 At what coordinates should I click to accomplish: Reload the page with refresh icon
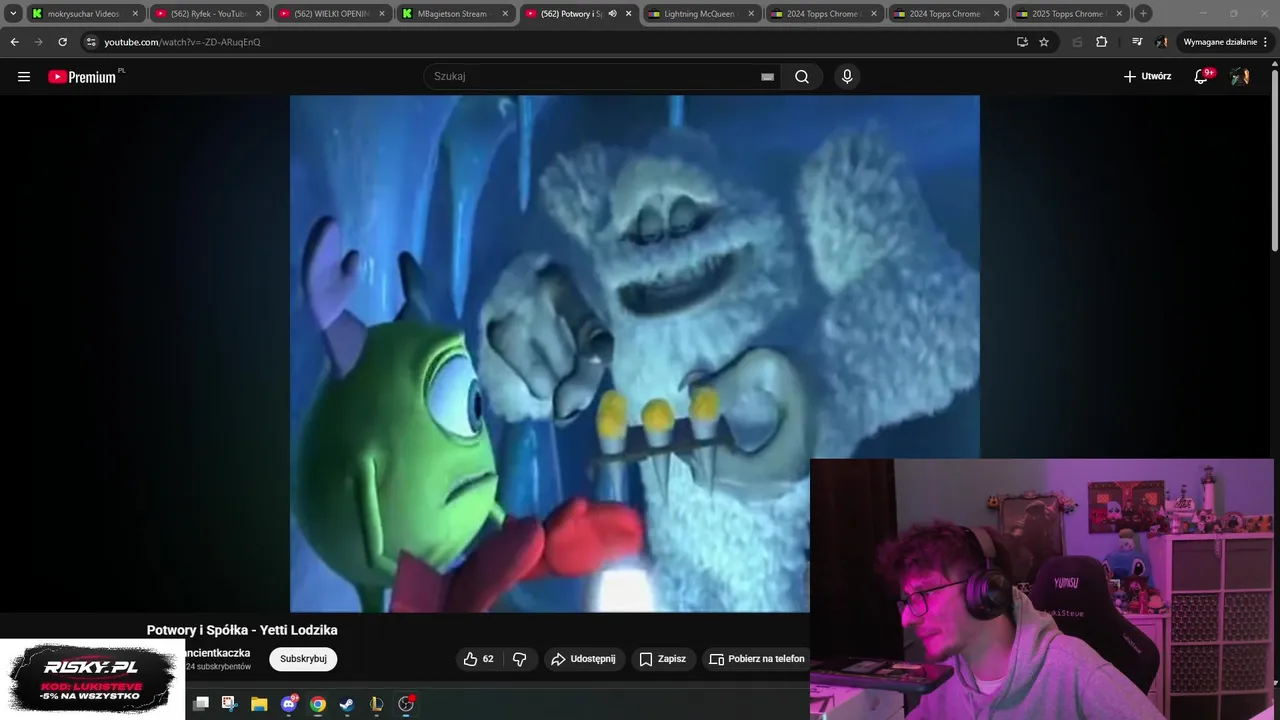tap(62, 42)
